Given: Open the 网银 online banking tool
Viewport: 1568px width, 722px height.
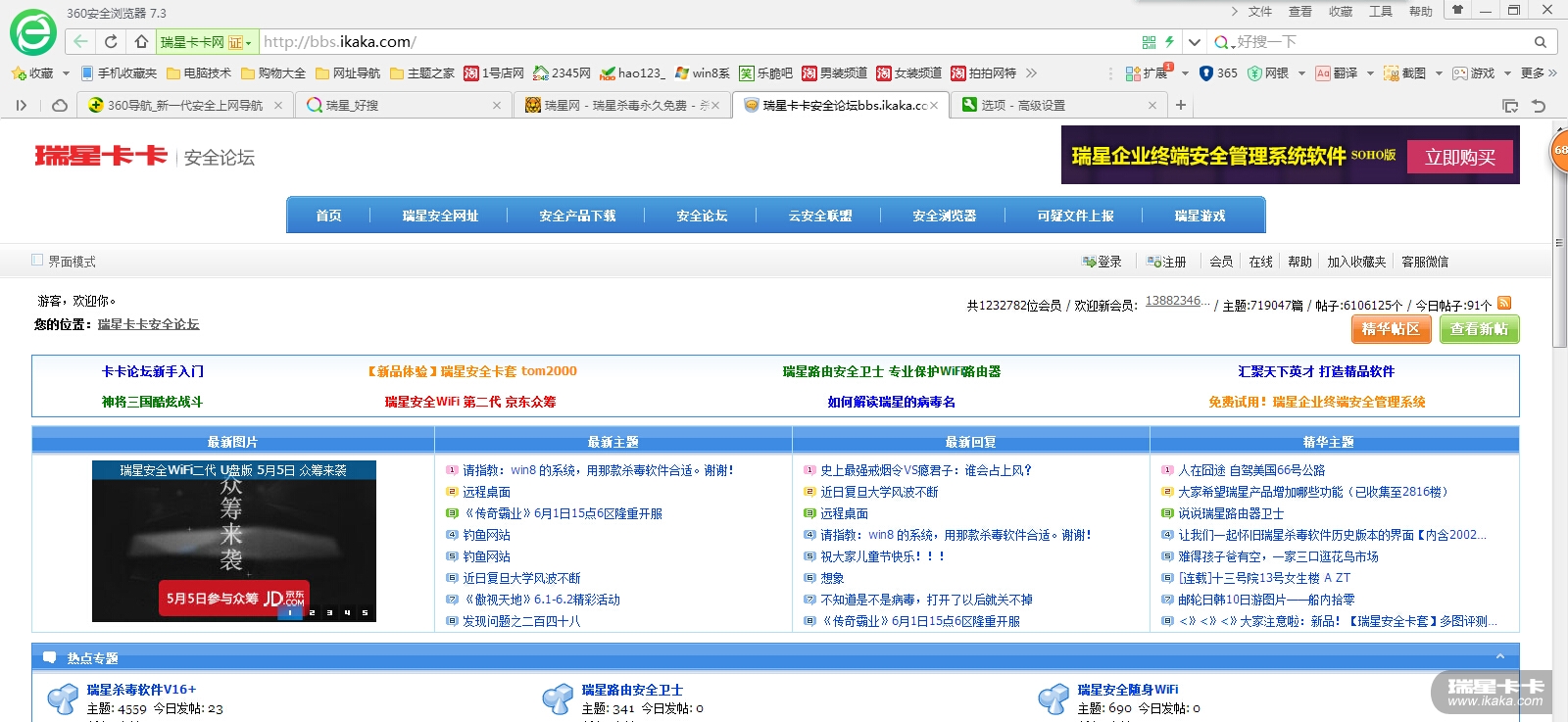Looking at the screenshot, I should [x=1268, y=73].
